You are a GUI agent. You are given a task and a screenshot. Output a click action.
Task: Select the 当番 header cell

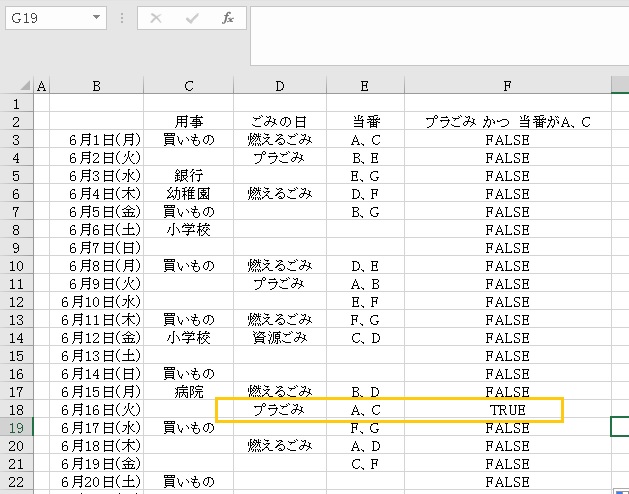click(x=365, y=122)
